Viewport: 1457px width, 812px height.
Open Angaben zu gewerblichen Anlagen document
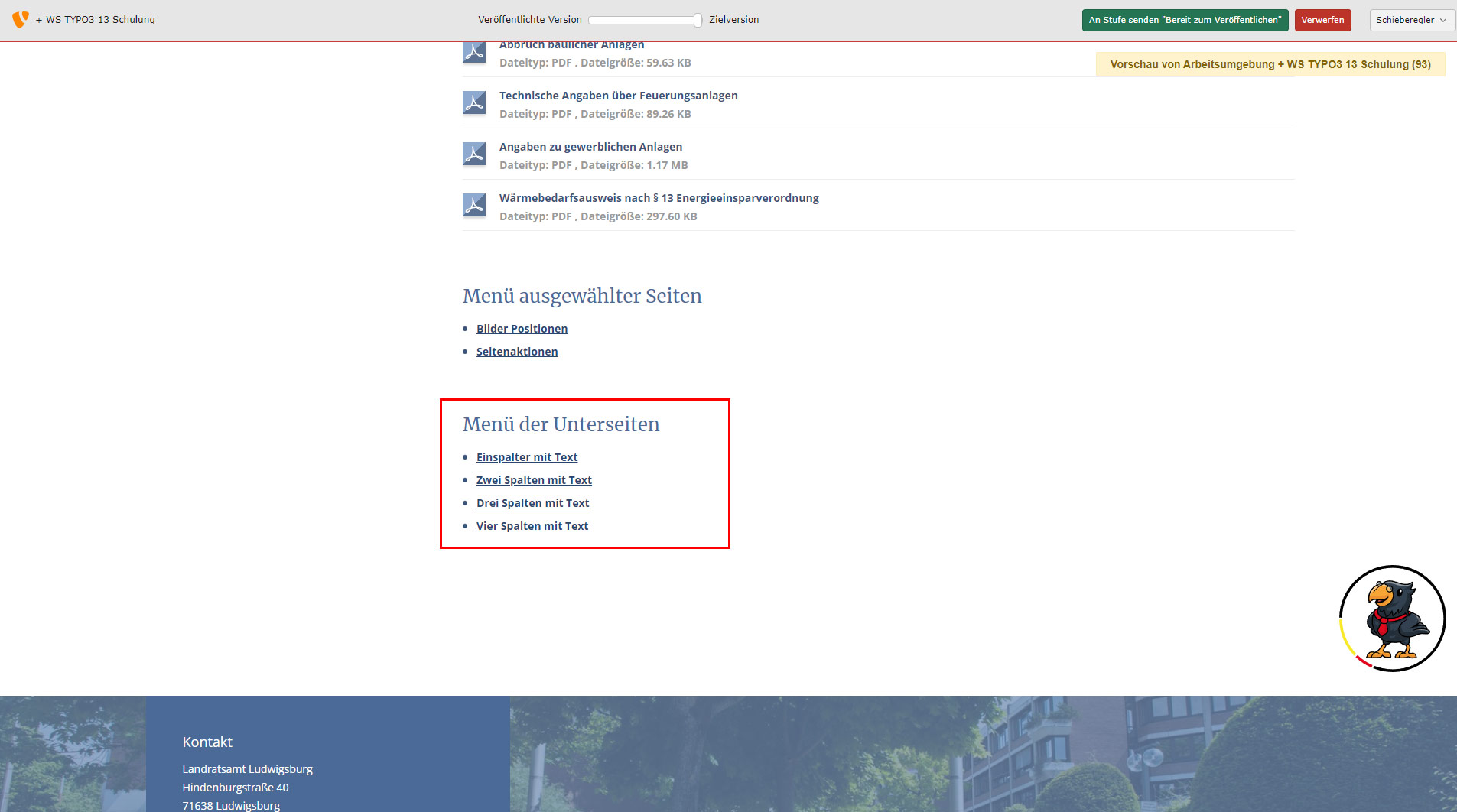coord(590,147)
